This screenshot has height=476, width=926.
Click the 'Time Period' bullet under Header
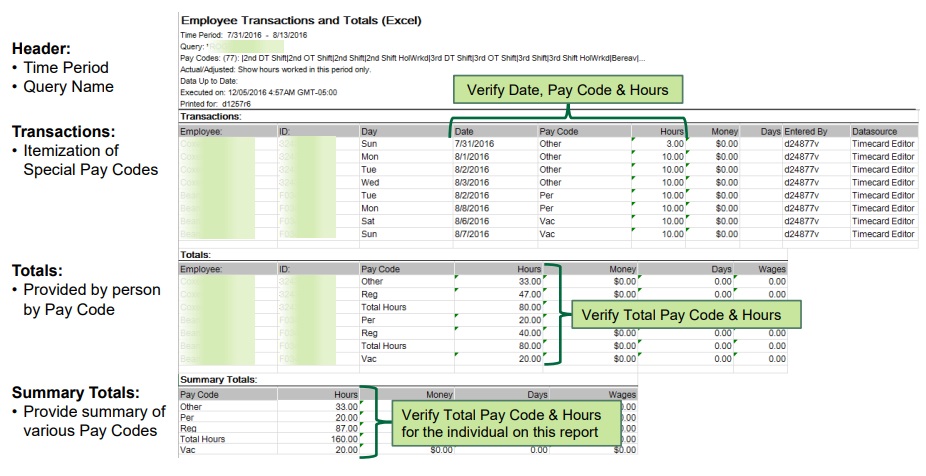point(67,68)
